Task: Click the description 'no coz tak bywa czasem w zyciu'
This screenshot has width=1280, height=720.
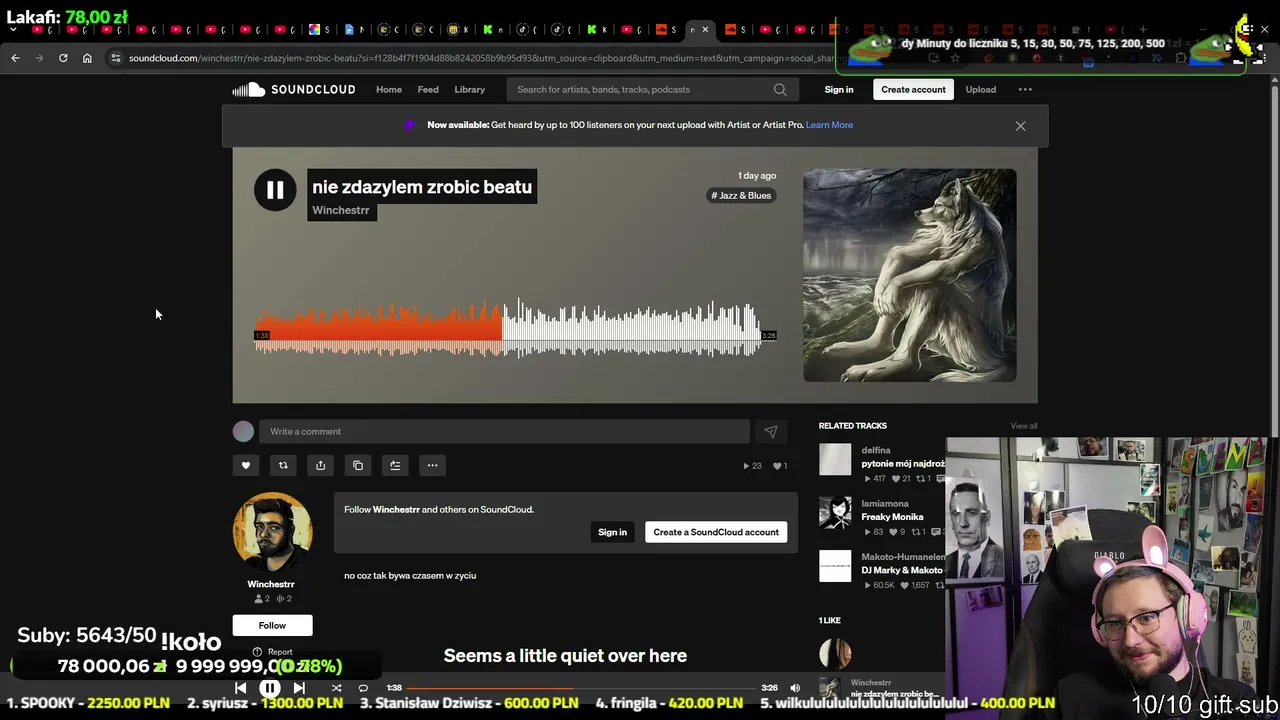Action: [x=410, y=576]
